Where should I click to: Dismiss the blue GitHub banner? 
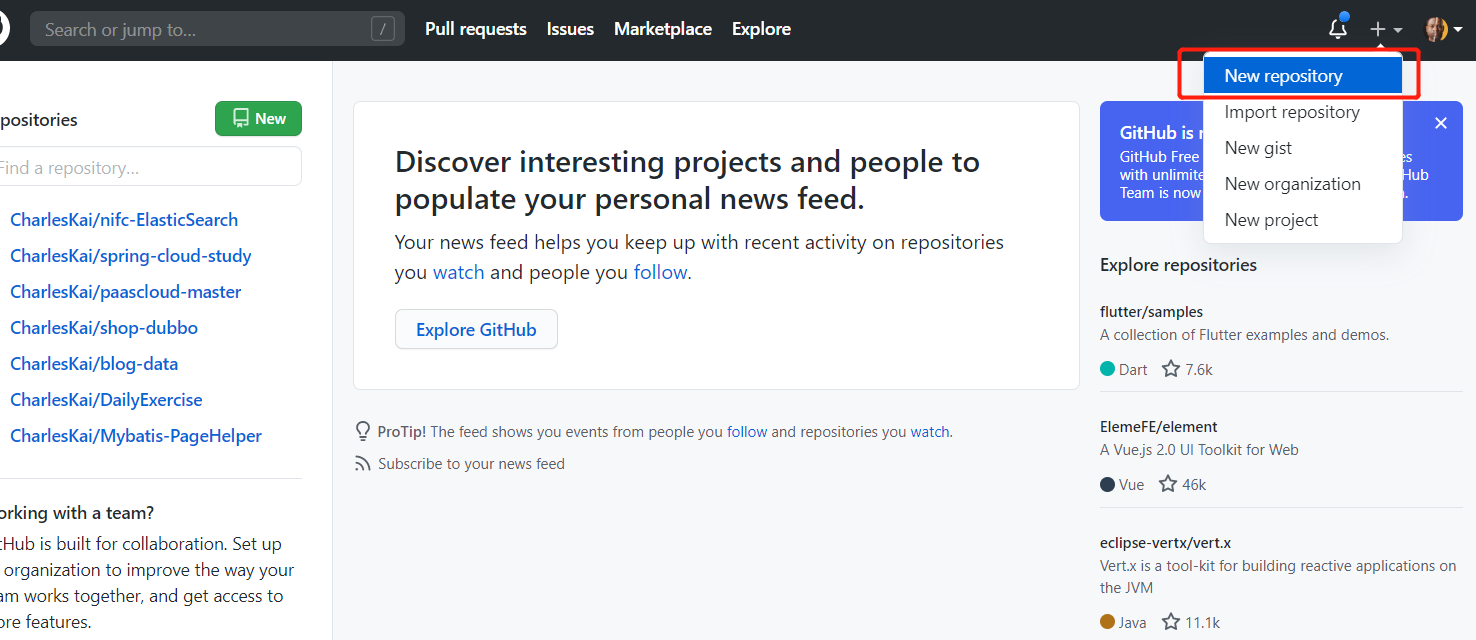[1441, 123]
